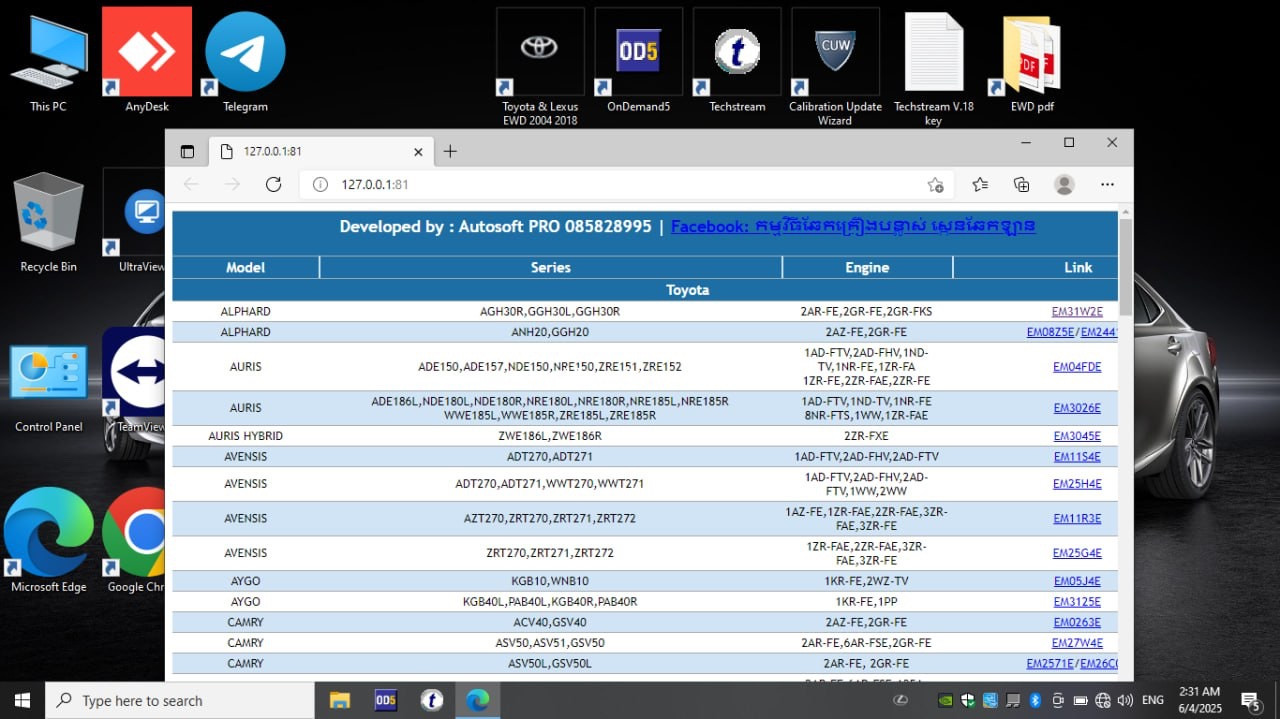Viewport: 1280px width, 719px height.
Task: Launch the Calibration Update Wizard shortcut
Action: pos(835,67)
